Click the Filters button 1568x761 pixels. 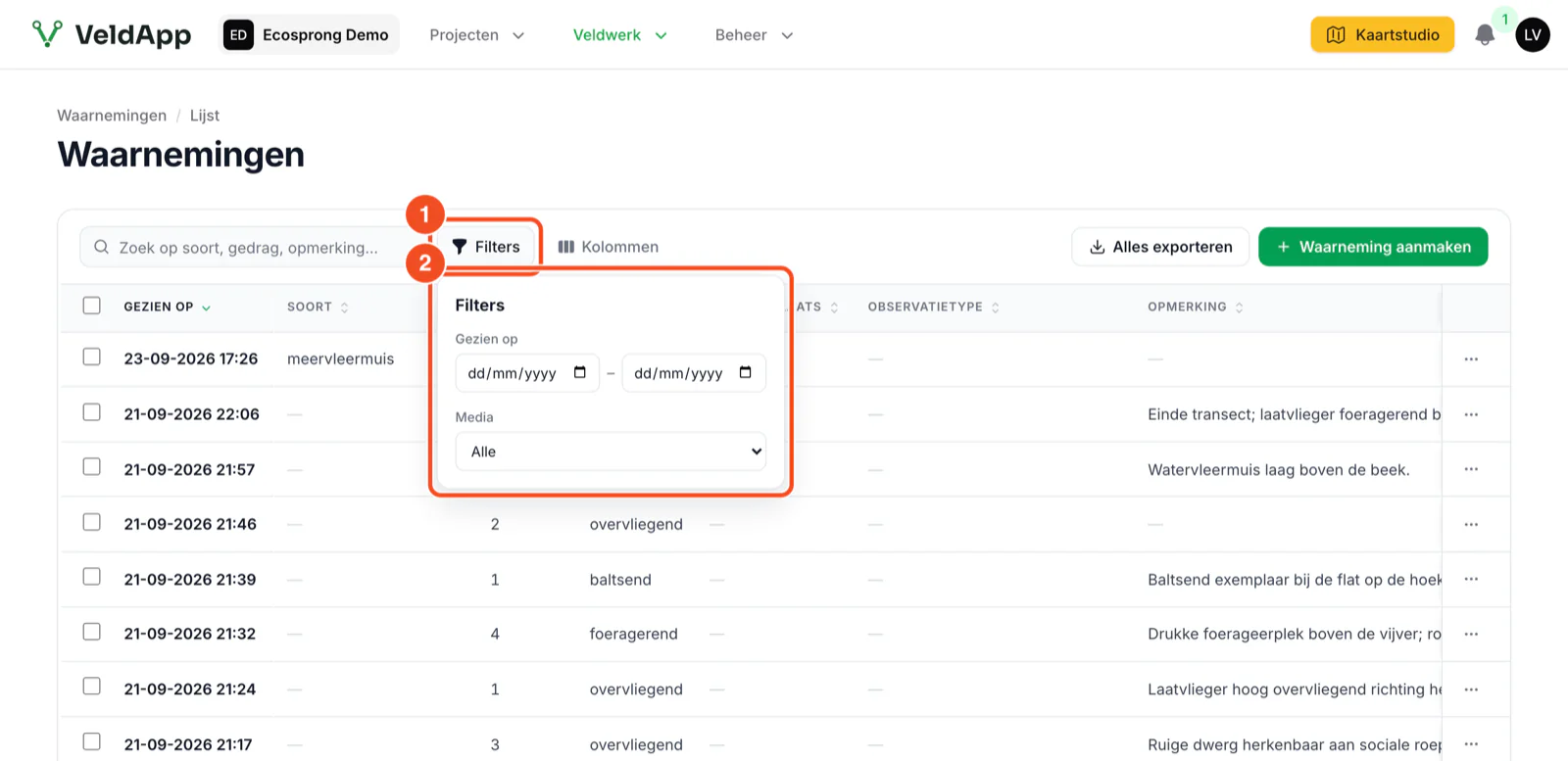[487, 247]
